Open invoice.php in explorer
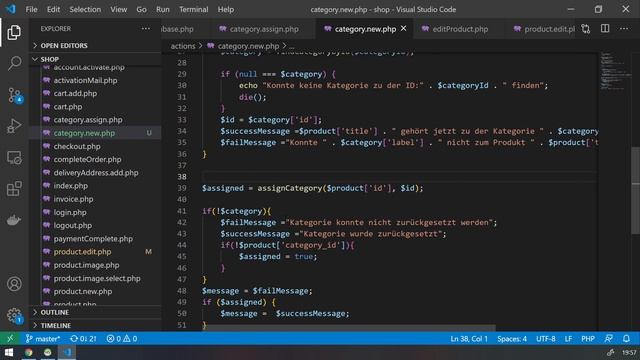 [73, 199]
